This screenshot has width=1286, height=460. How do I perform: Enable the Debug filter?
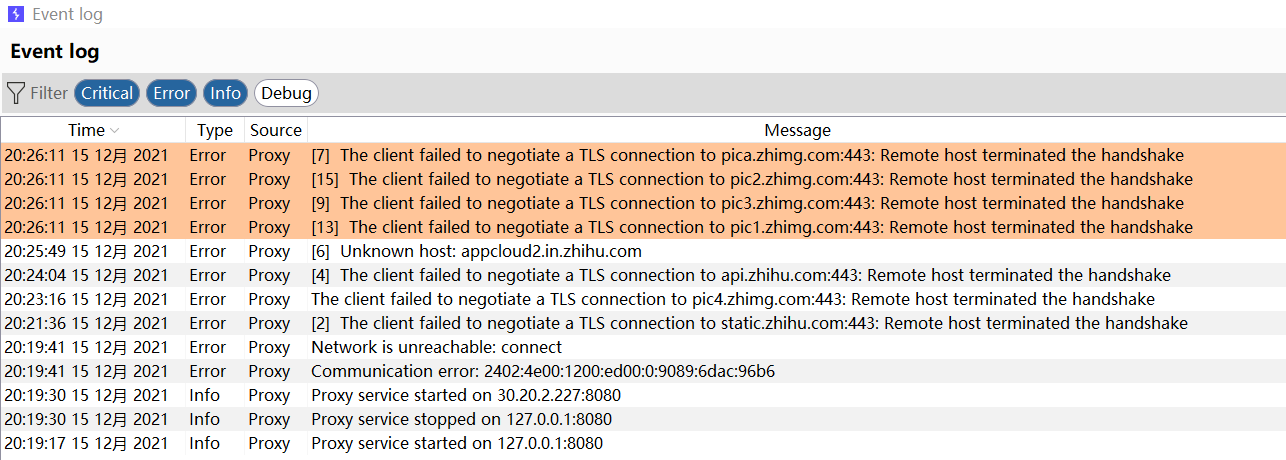pyautogui.click(x=287, y=93)
